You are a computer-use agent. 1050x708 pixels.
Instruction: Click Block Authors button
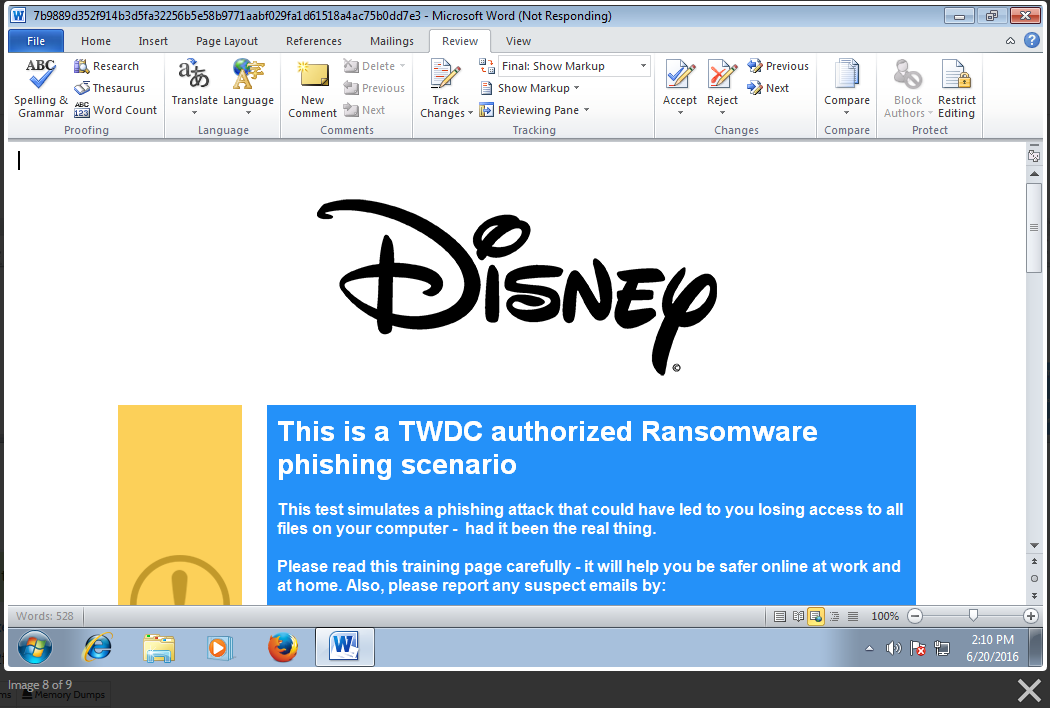click(908, 88)
